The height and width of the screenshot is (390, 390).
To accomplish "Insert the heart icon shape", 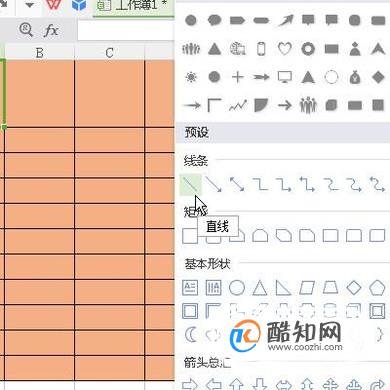I will 285,49.
